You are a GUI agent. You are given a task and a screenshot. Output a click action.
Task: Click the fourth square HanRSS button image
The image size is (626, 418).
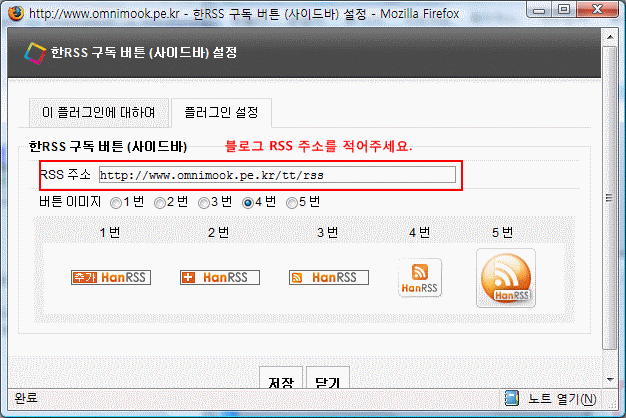[420, 278]
